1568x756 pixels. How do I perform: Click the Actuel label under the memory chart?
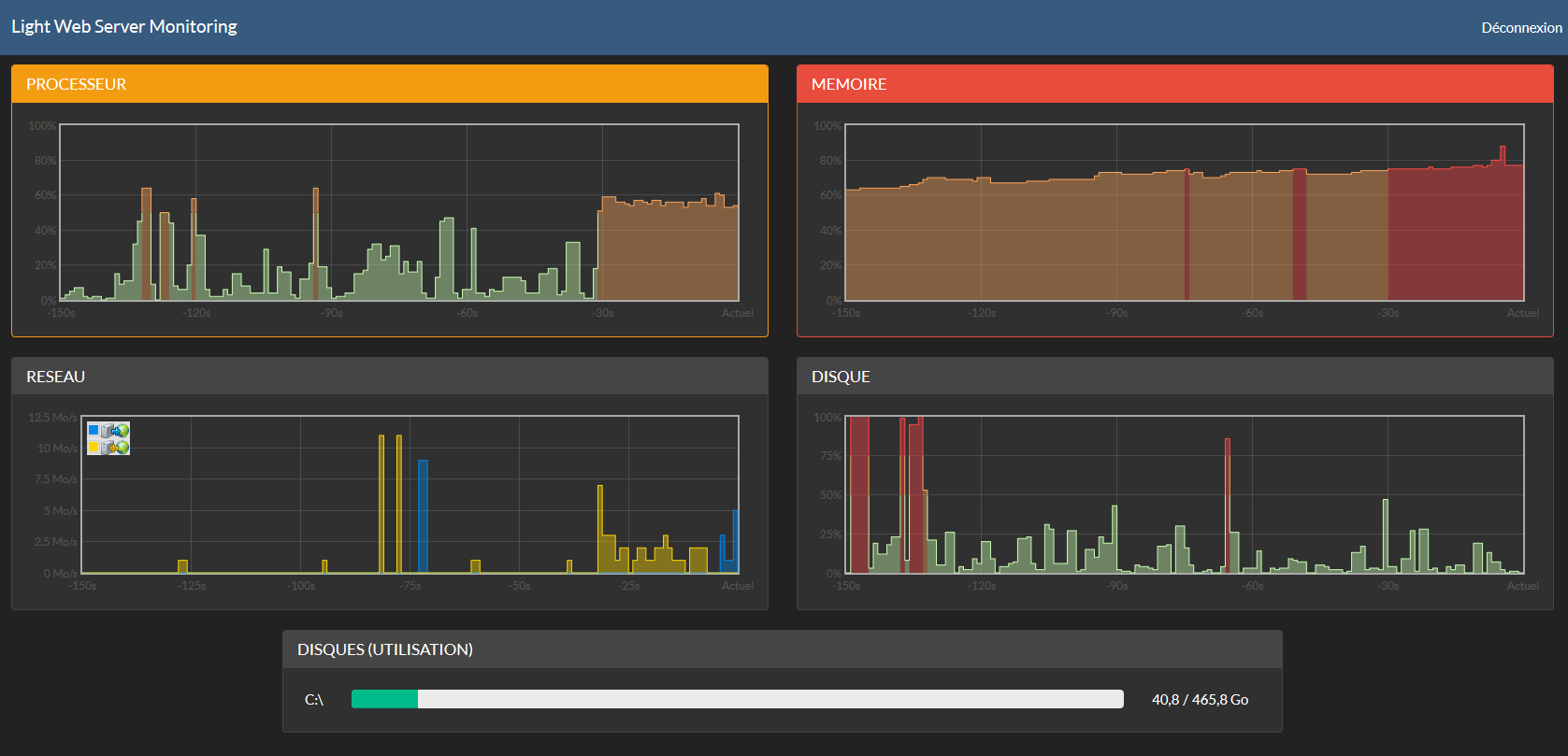[x=1522, y=313]
